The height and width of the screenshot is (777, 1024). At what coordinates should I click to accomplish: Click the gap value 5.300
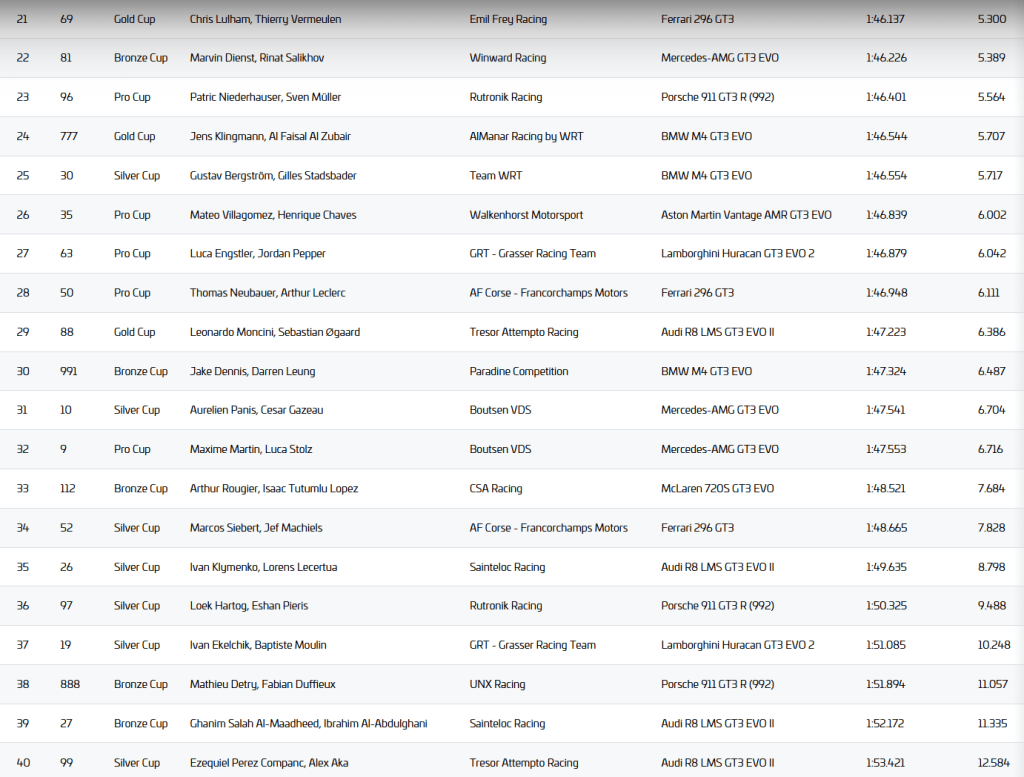[x=991, y=19]
